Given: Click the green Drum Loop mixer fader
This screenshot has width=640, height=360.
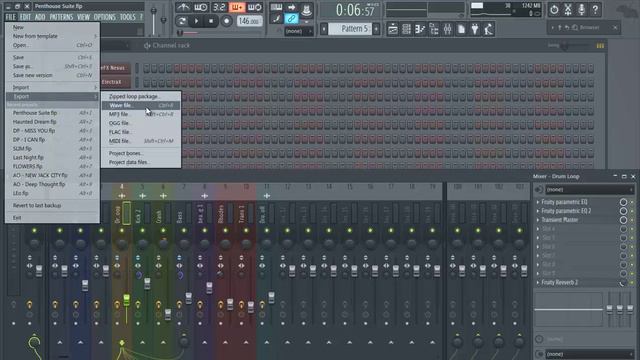Looking at the screenshot, I should click(x=127, y=300).
